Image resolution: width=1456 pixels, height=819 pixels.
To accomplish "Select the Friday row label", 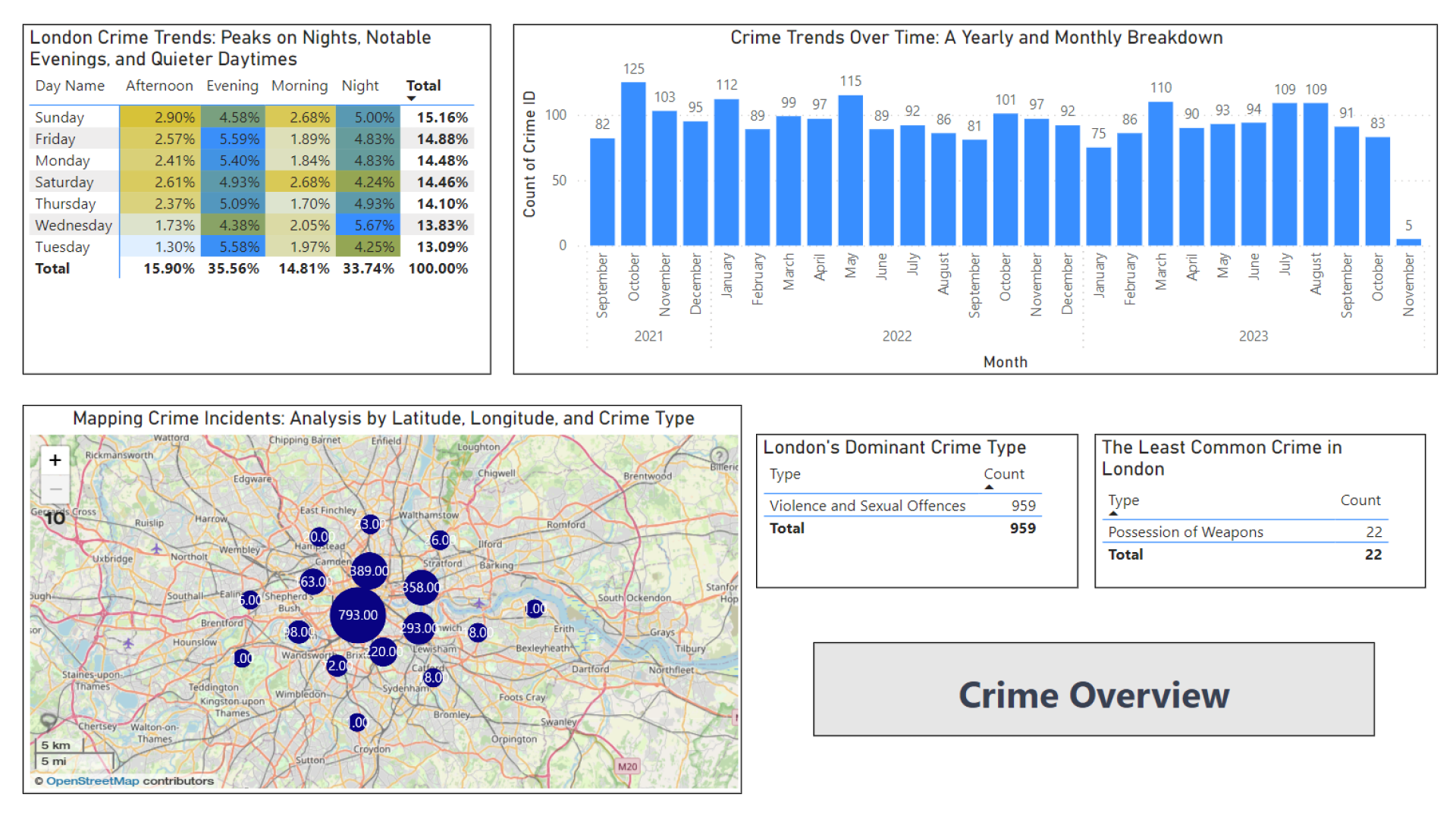I will pyautogui.click(x=55, y=139).
